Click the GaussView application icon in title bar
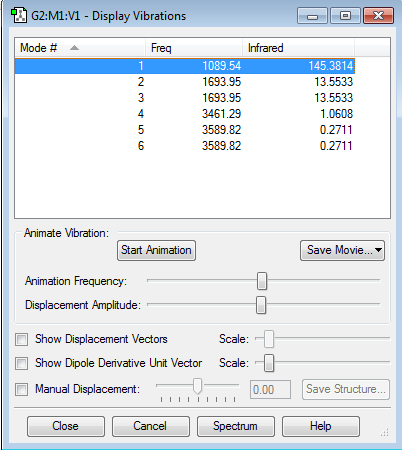The height and width of the screenshot is (450, 402). (19, 16)
